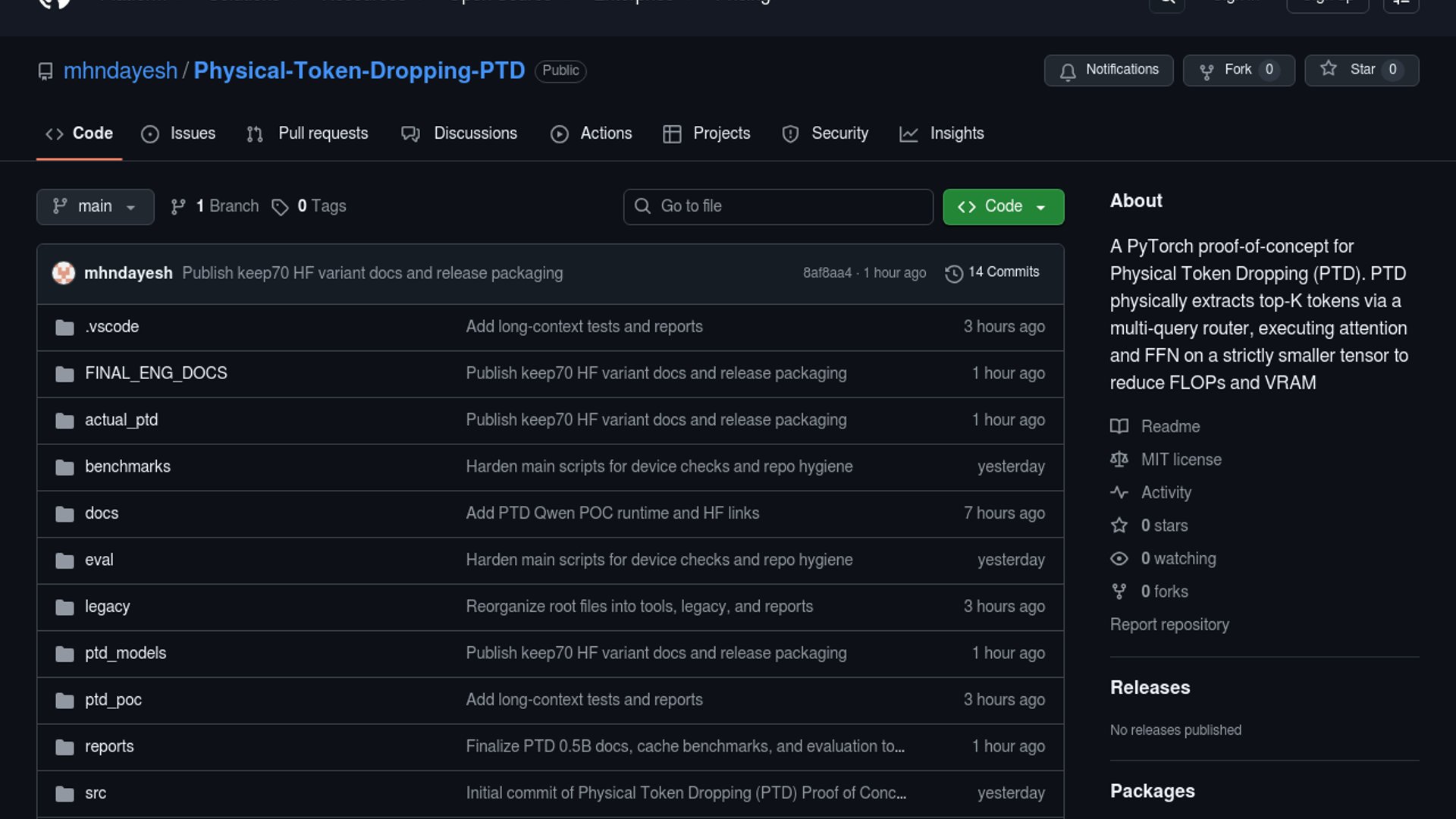Click the Report repository link

[1169, 625]
